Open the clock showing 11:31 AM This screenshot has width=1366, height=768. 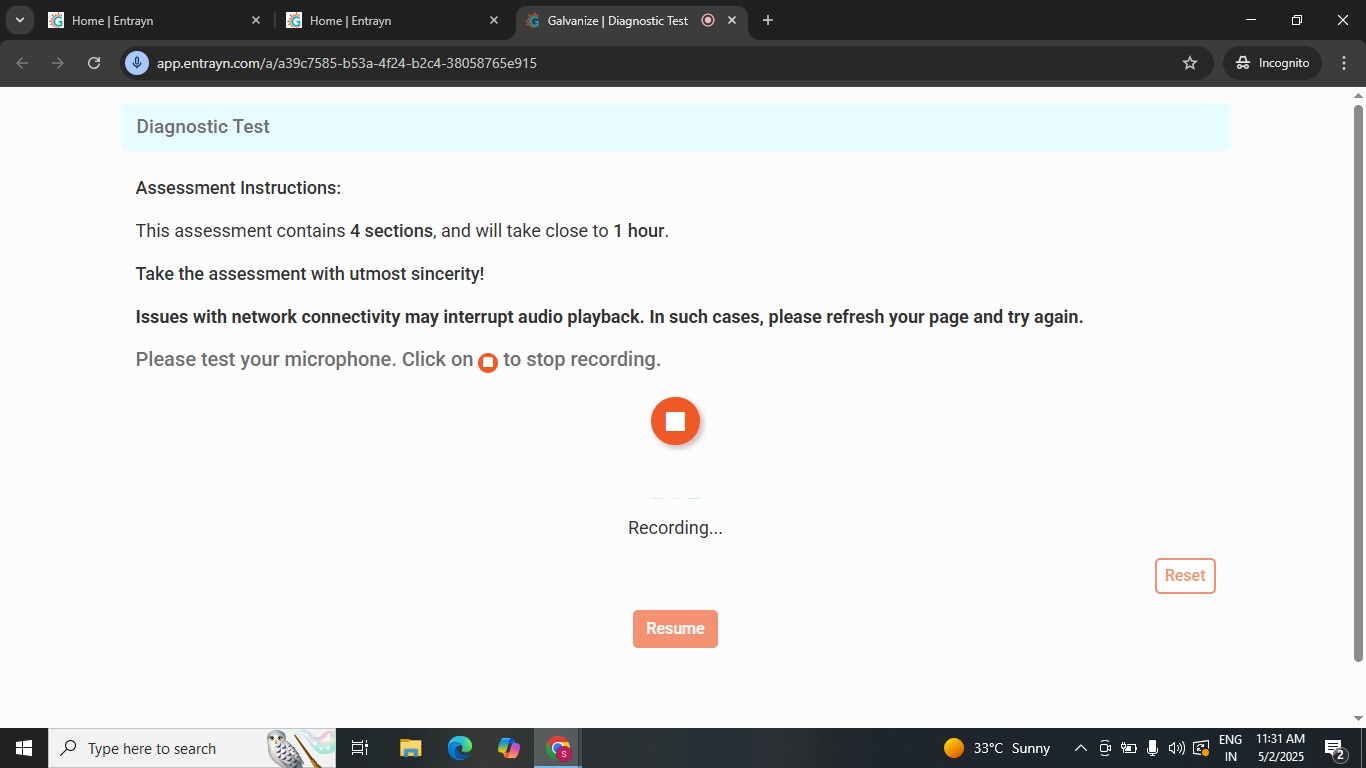coord(1281,748)
